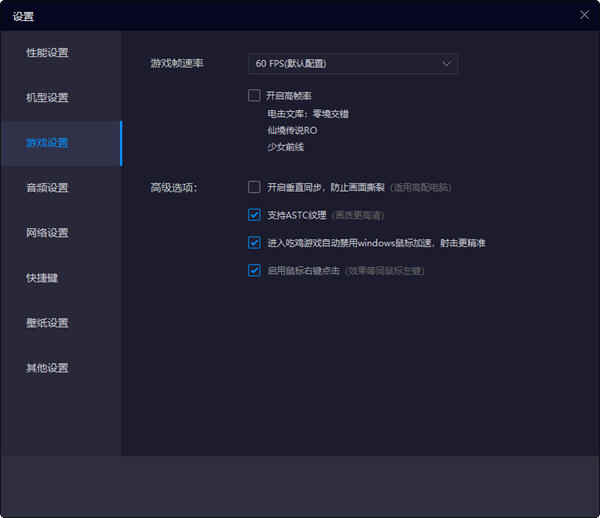The width and height of the screenshot is (600, 518).
Task: Uncheck the 支持ASTC纹理 option
Action: click(254, 214)
